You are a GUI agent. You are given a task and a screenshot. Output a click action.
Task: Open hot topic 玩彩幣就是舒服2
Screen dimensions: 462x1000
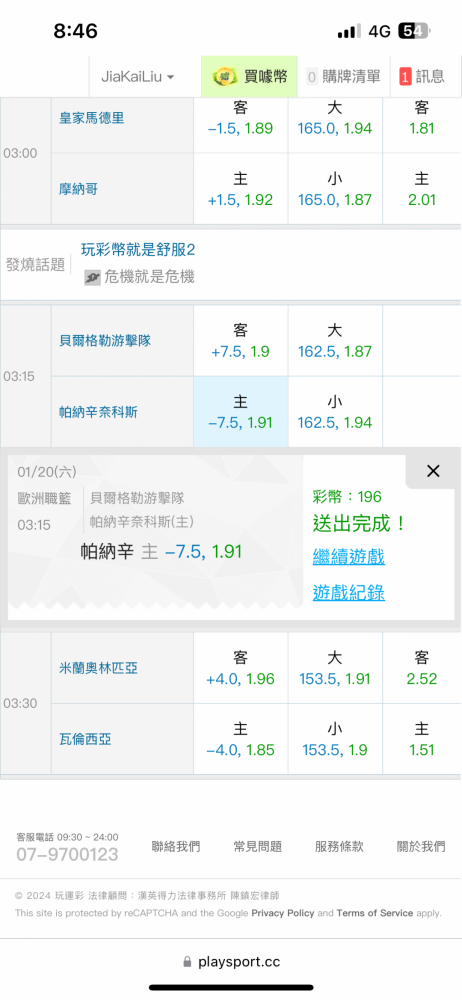tap(138, 249)
